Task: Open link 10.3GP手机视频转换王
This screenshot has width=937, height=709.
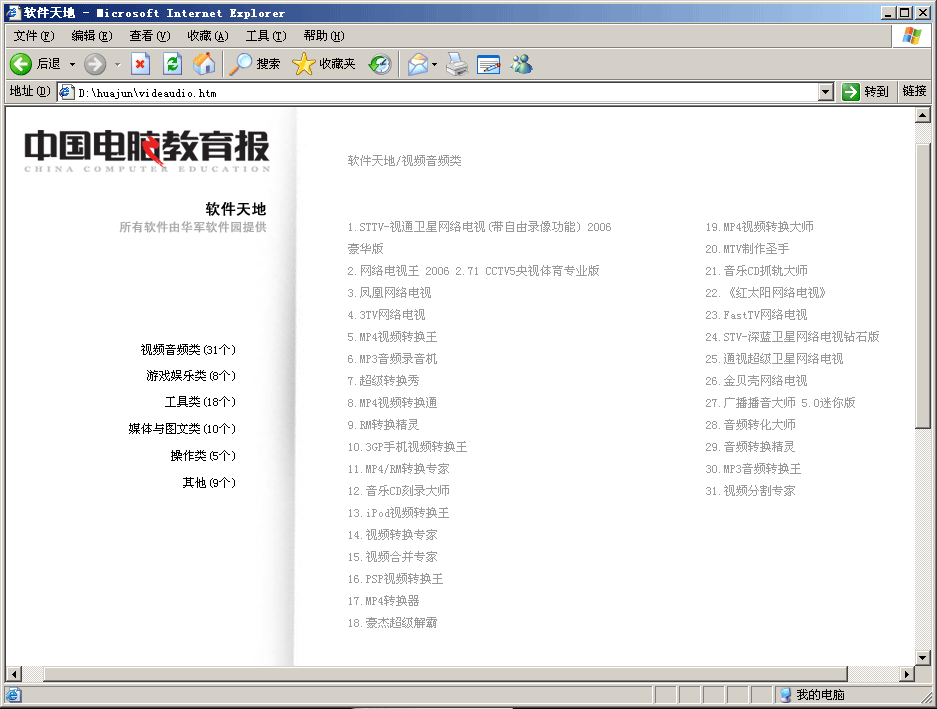Action: pyautogui.click(x=408, y=447)
